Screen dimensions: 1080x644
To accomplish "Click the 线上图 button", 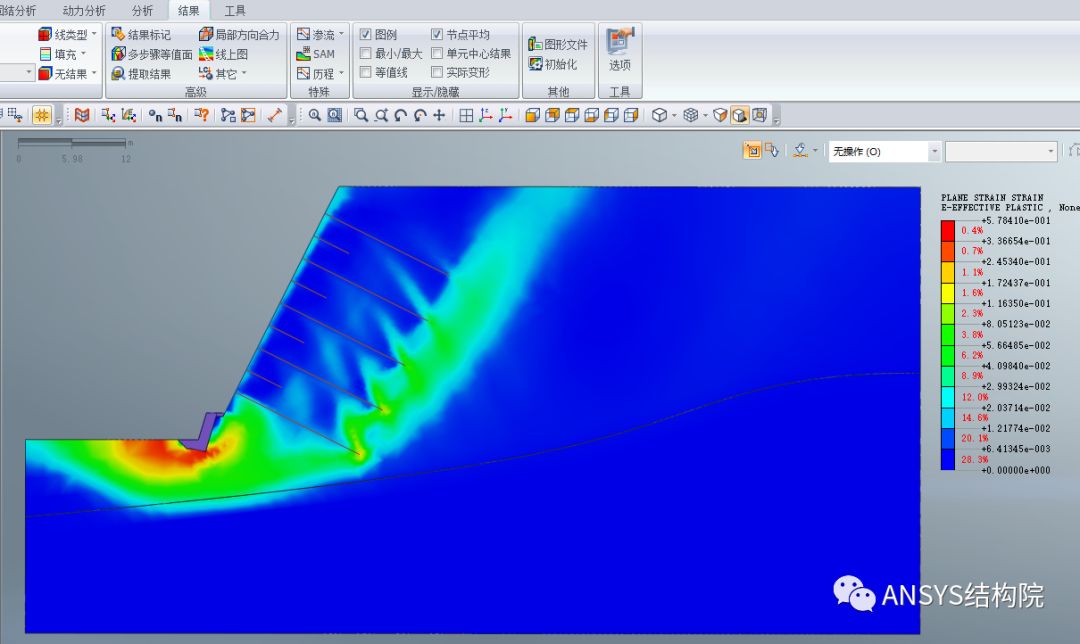I will click(223, 54).
